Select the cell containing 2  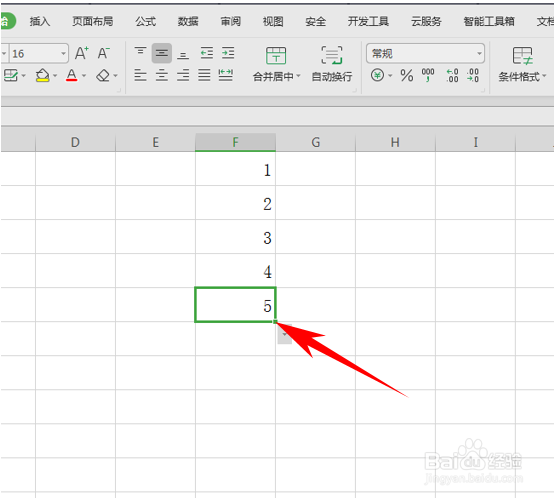click(x=235, y=203)
